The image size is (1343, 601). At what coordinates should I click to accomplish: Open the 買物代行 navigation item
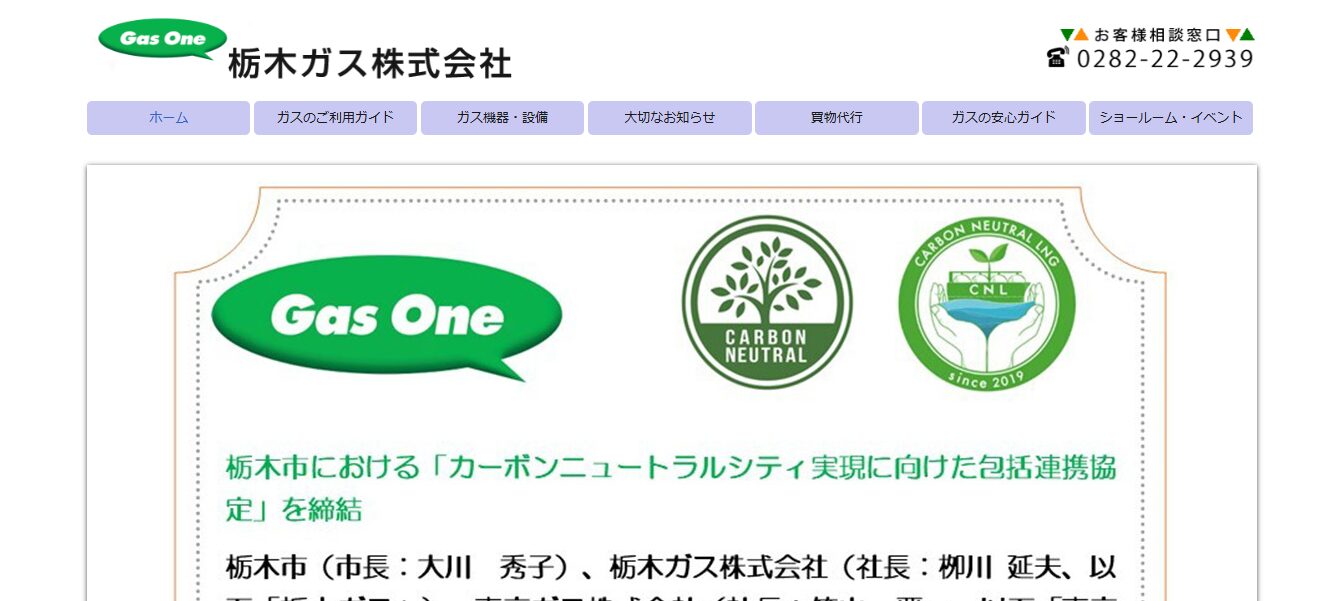coord(837,118)
